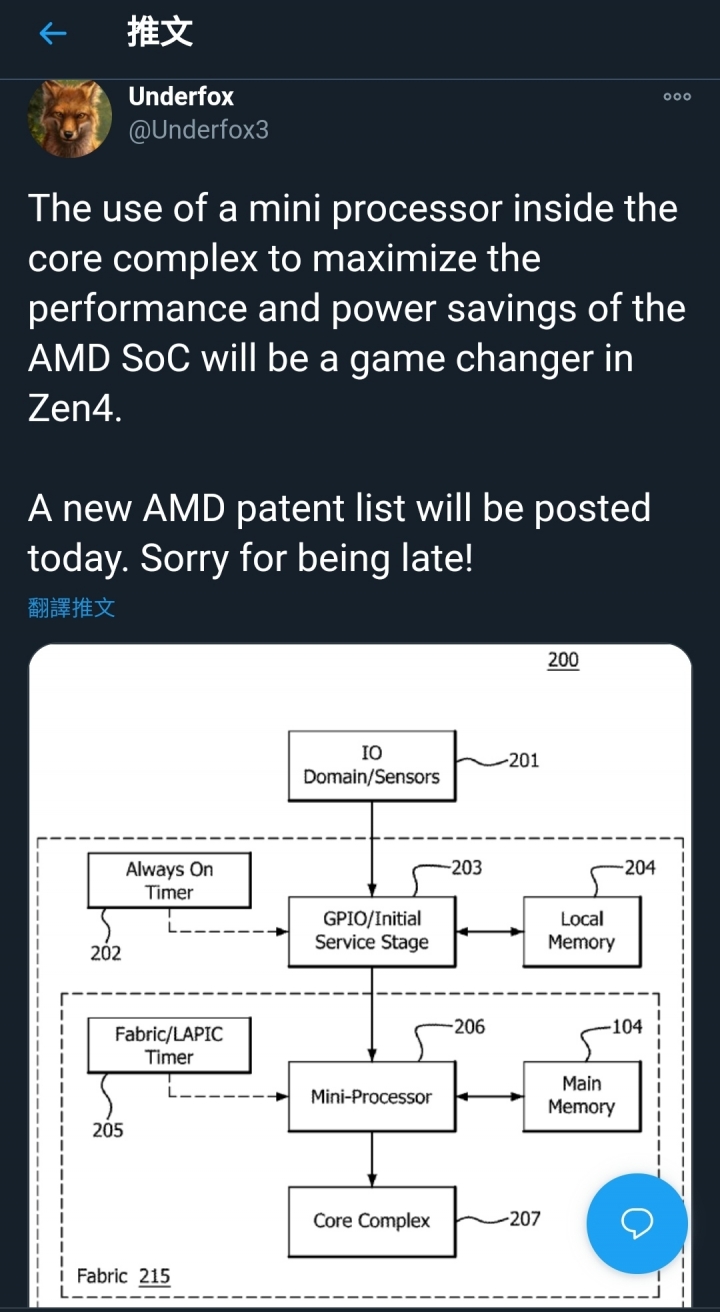
Task: Open the @Underfox3 handle profile
Action: pos(198,130)
